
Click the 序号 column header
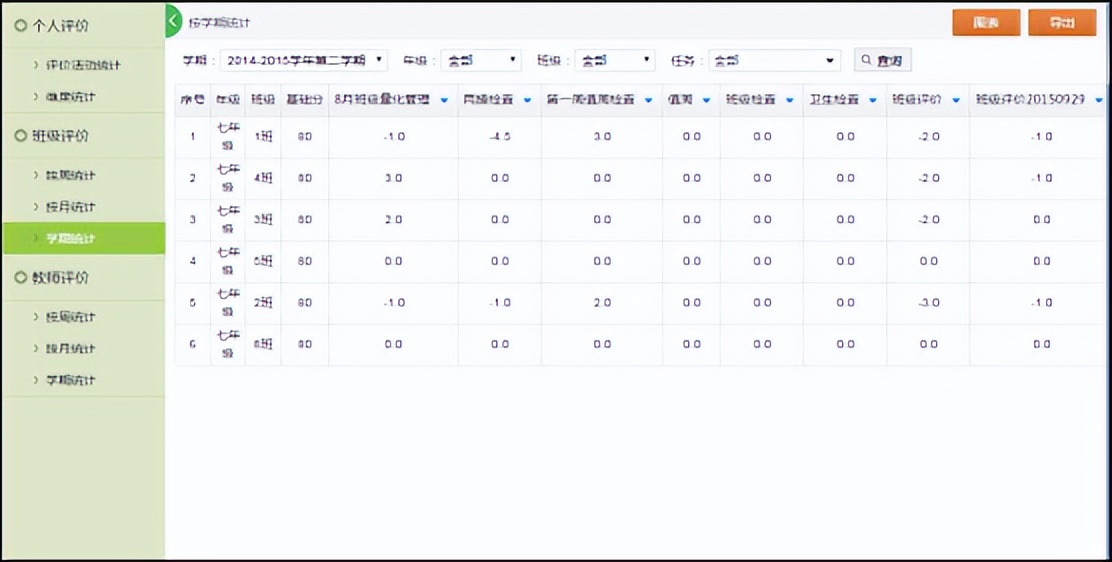click(x=193, y=100)
